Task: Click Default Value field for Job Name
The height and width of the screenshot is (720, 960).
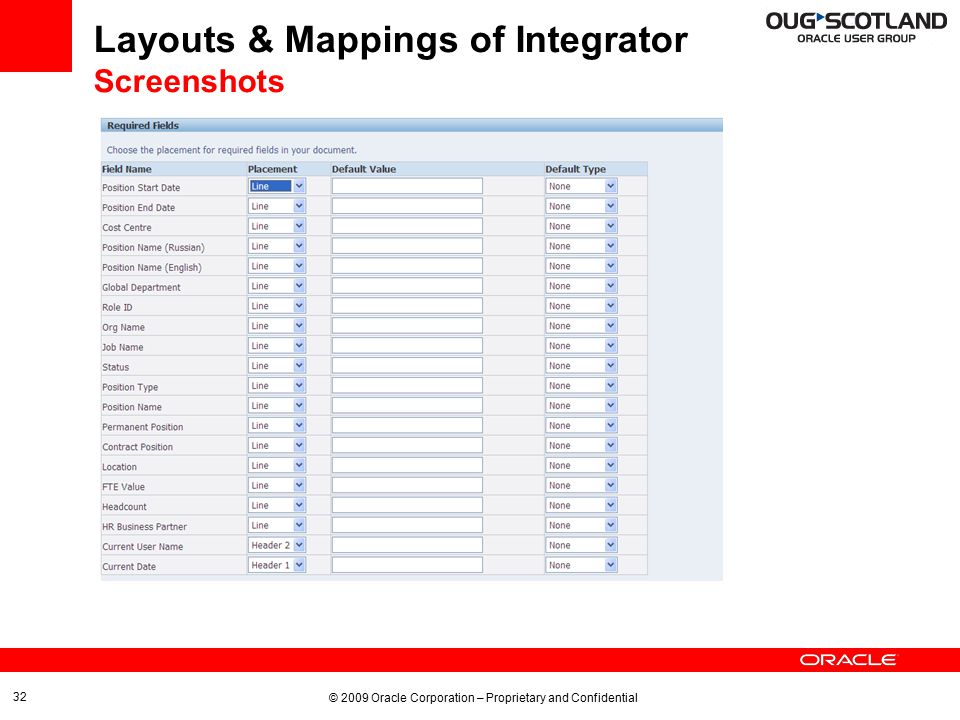Action: point(407,346)
